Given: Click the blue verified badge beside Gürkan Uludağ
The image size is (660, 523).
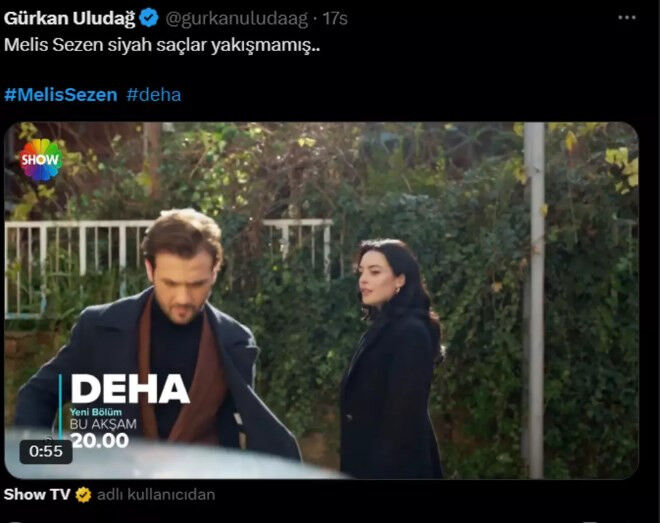Looking at the screenshot, I should coord(149,18).
